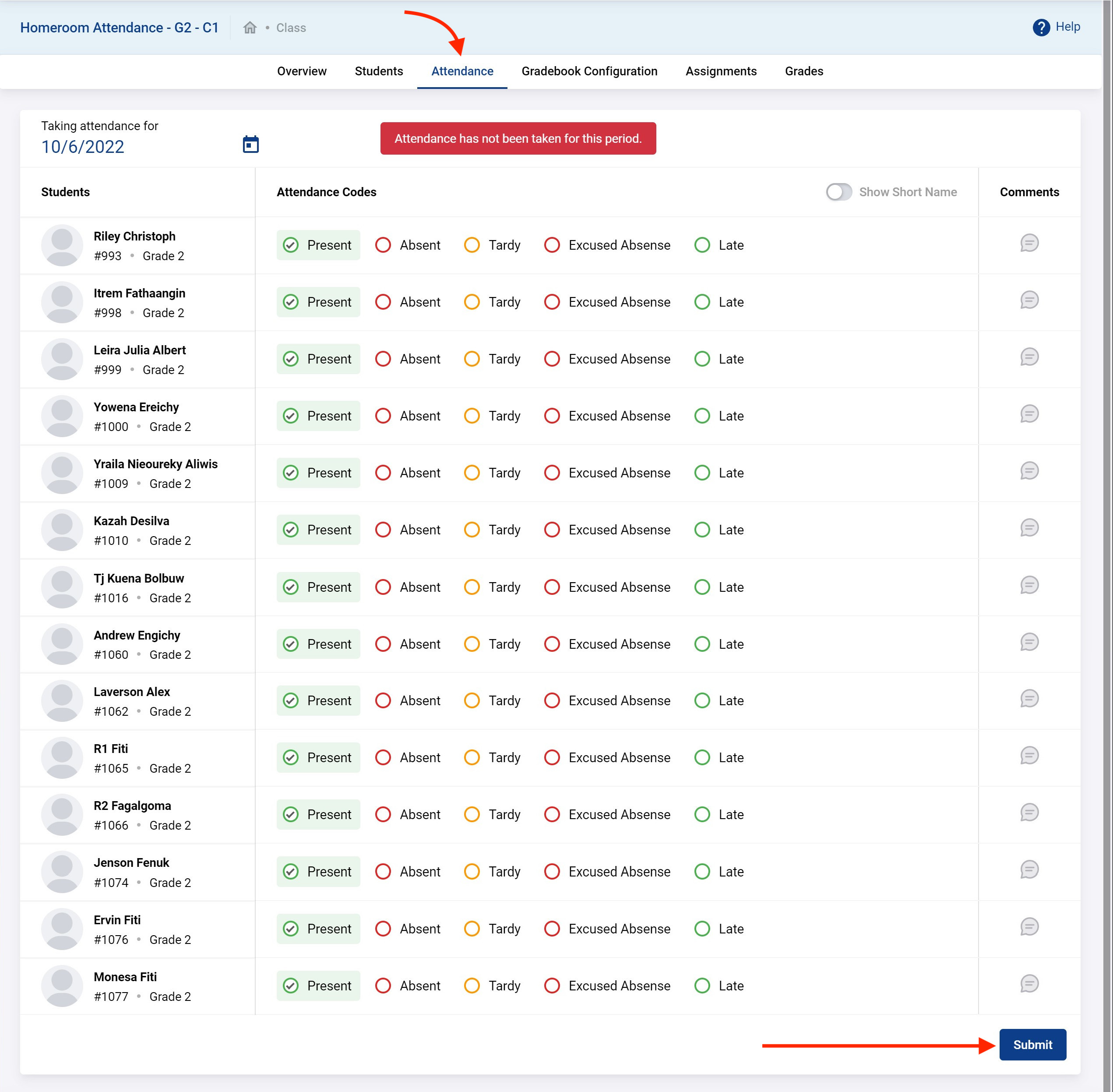Add comment for Yowena Ereichy
Screen dimensions: 1113x1092
click(x=1028, y=414)
